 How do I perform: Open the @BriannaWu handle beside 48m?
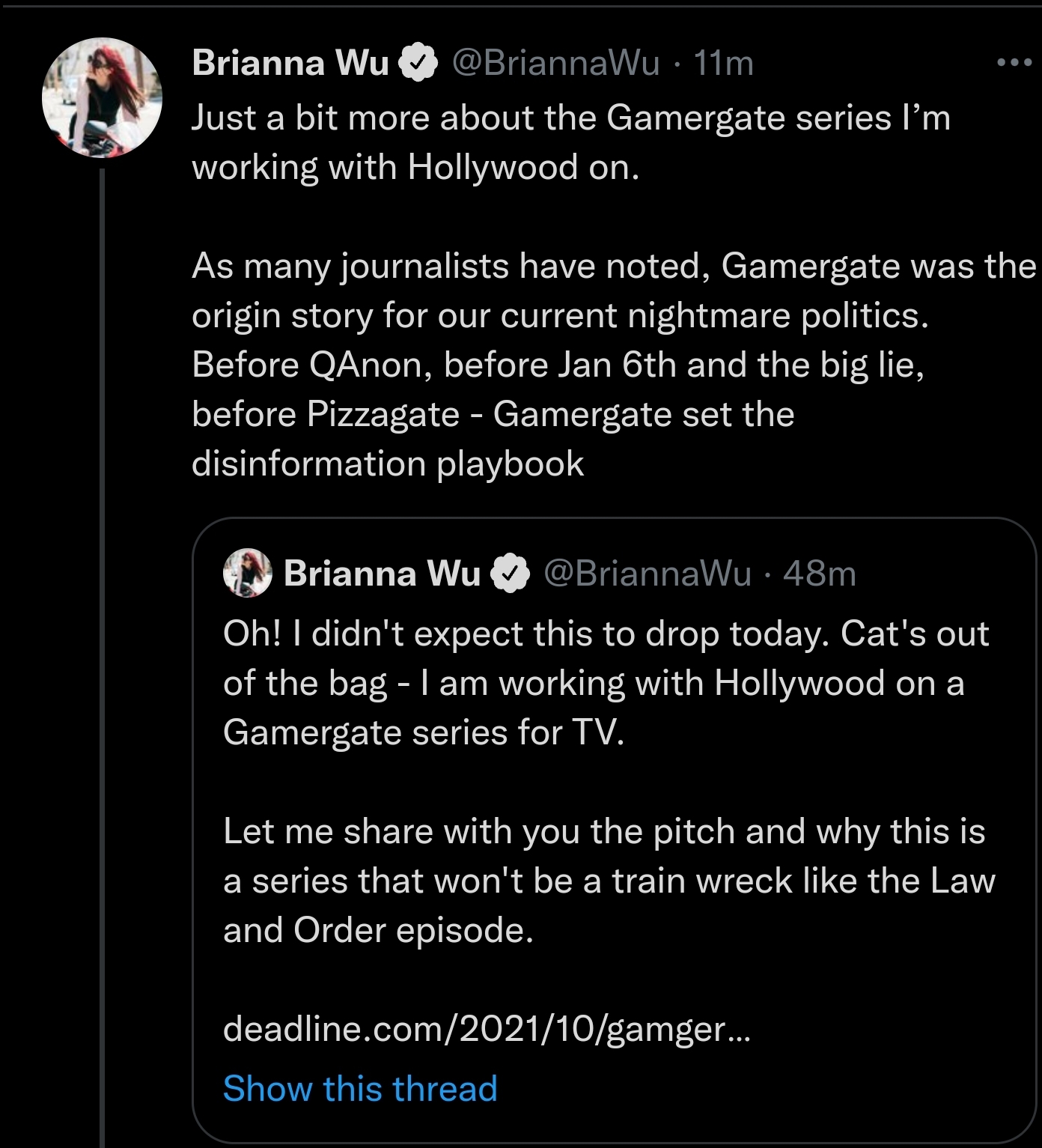point(647,574)
